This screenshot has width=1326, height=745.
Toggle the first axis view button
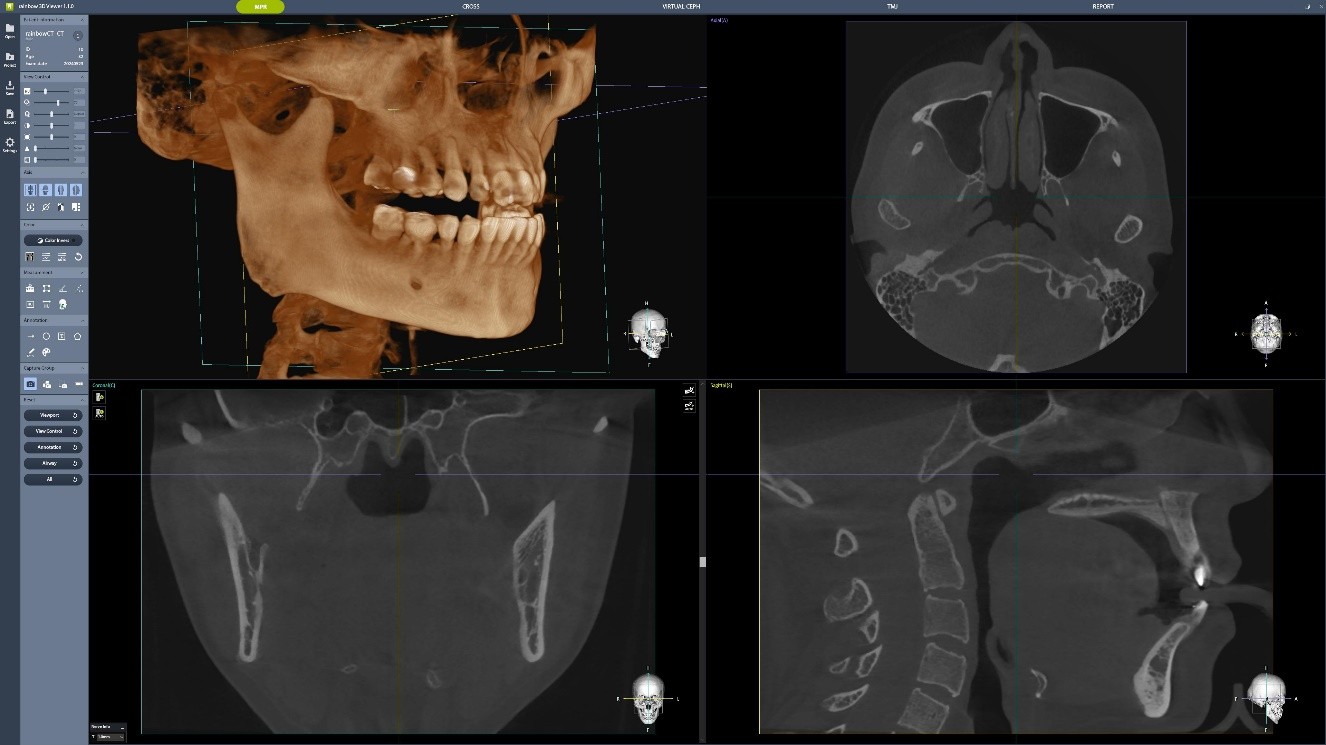pyautogui.click(x=30, y=190)
